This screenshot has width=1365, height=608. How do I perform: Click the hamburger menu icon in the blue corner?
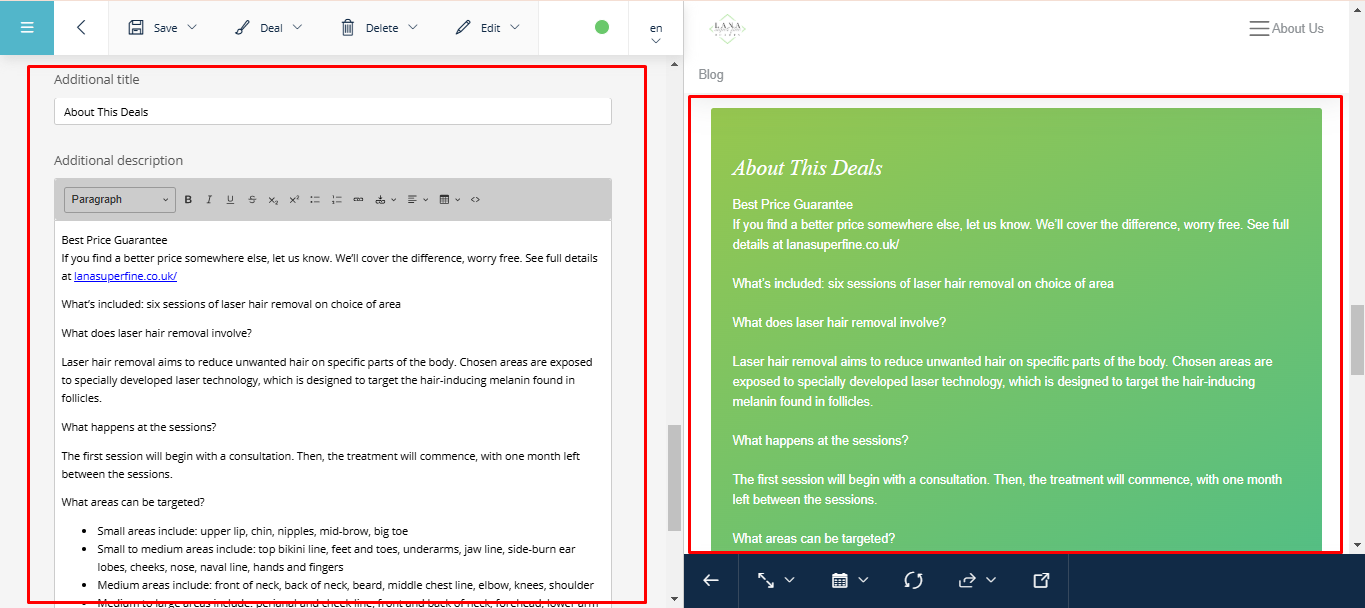coord(27,27)
